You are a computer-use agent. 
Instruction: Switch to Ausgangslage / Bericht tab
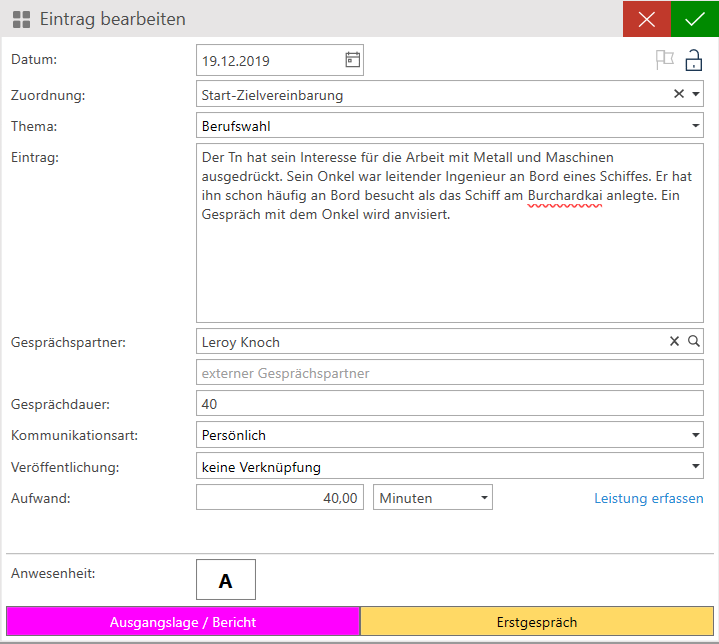tap(183, 622)
